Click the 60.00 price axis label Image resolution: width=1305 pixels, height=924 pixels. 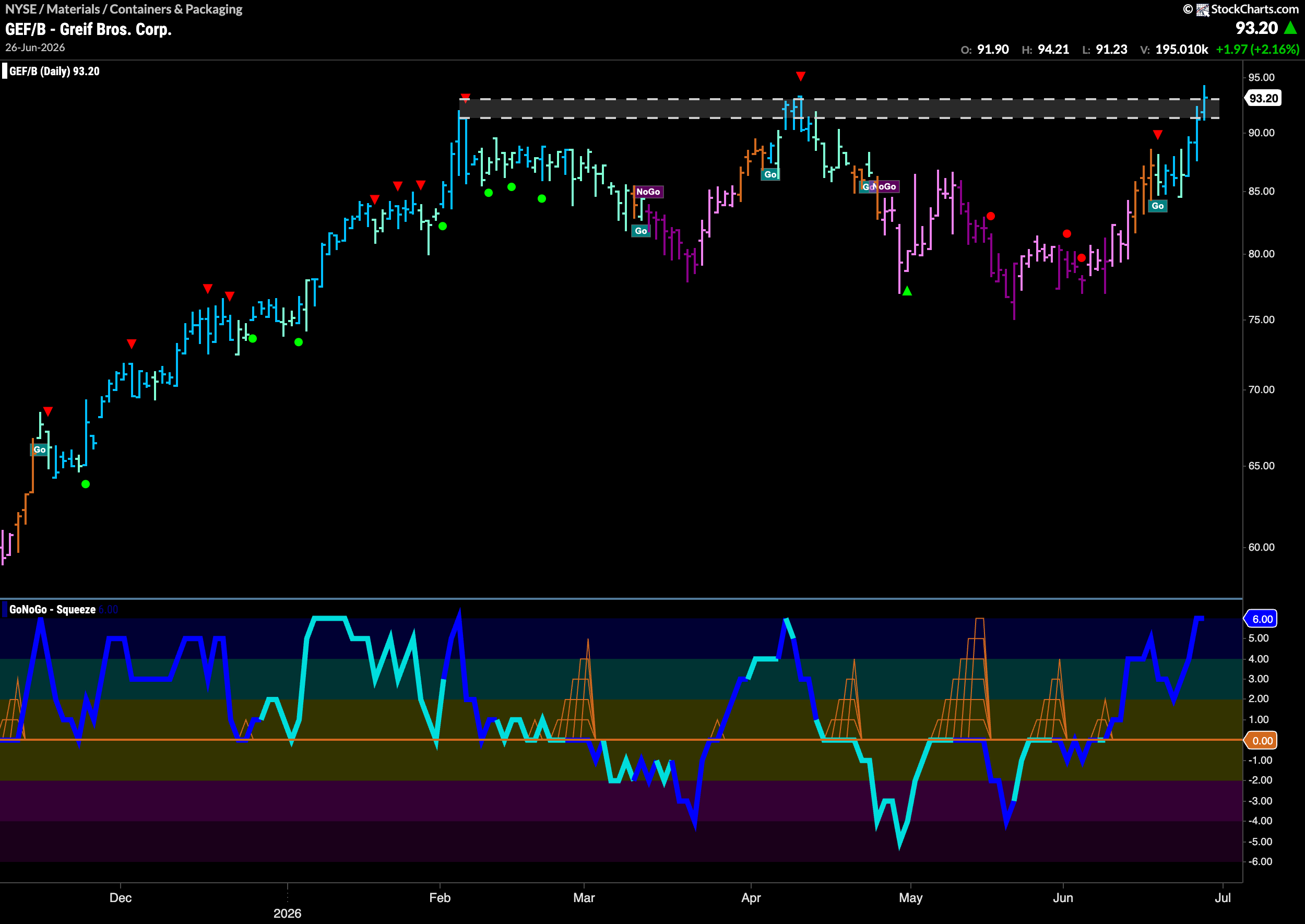click(1261, 547)
